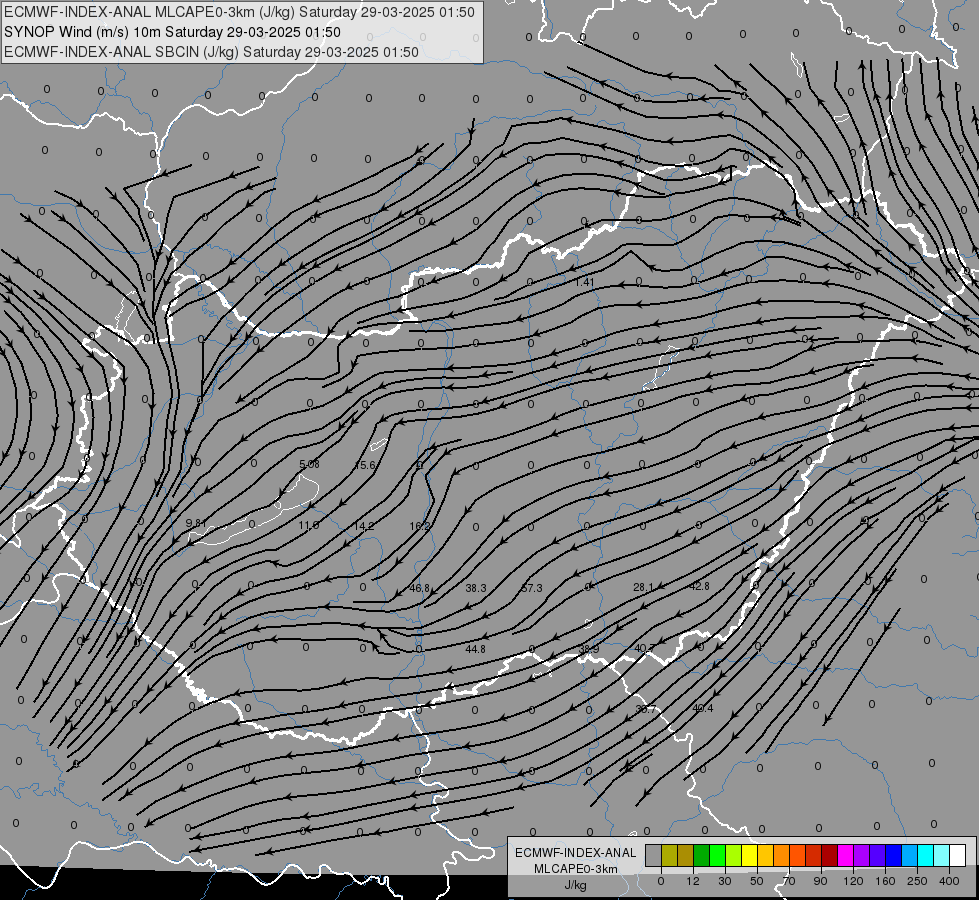Click the map value '14.2'
Screen dimensions: 979x900
363,526
